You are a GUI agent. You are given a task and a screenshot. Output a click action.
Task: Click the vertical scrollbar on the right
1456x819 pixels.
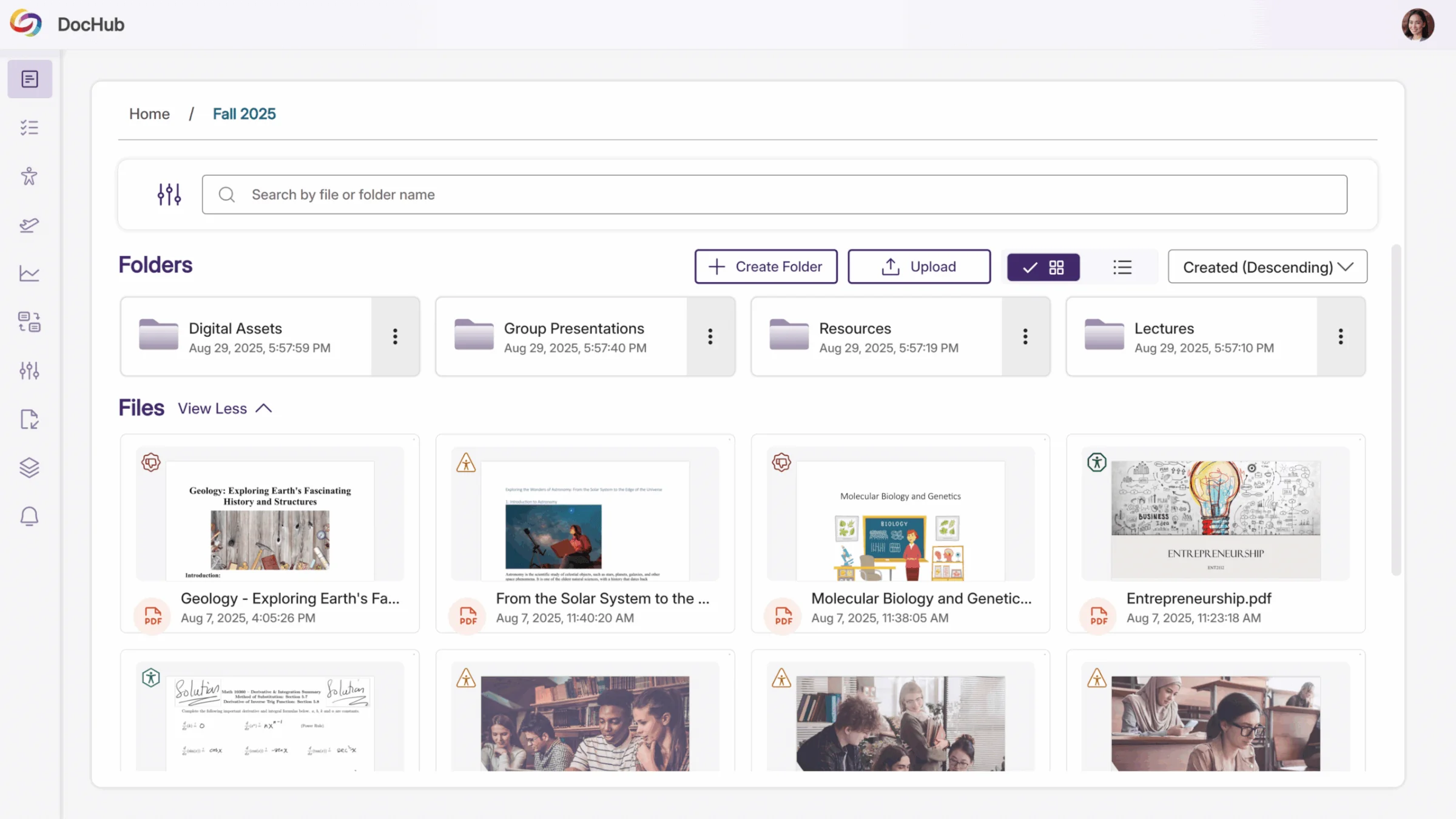coord(1396,409)
